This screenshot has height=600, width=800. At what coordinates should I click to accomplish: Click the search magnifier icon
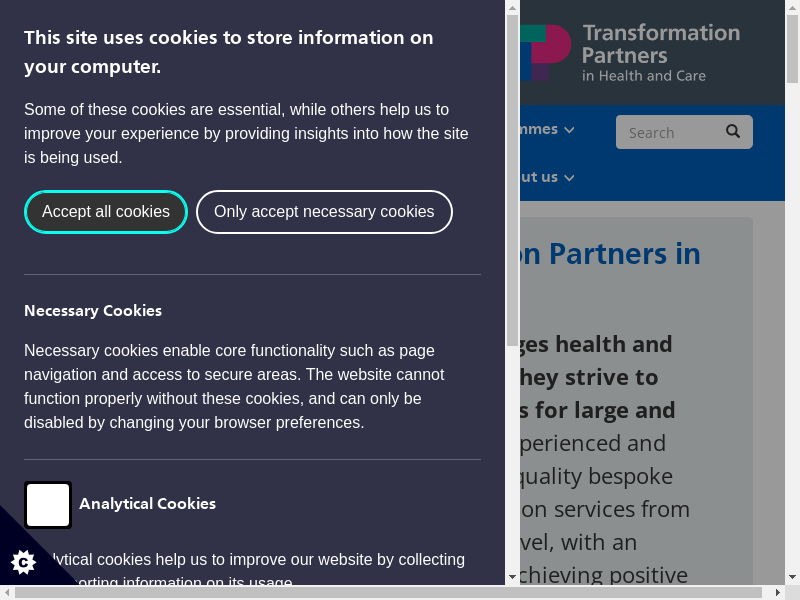click(x=733, y=132)
